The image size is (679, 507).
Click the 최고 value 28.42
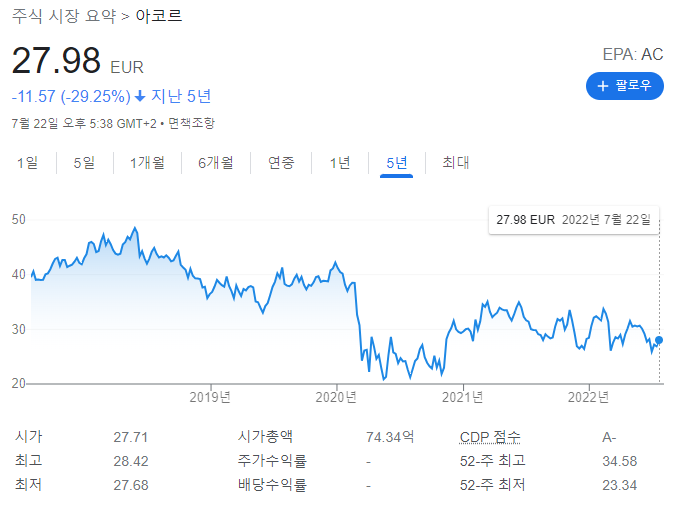131,461
